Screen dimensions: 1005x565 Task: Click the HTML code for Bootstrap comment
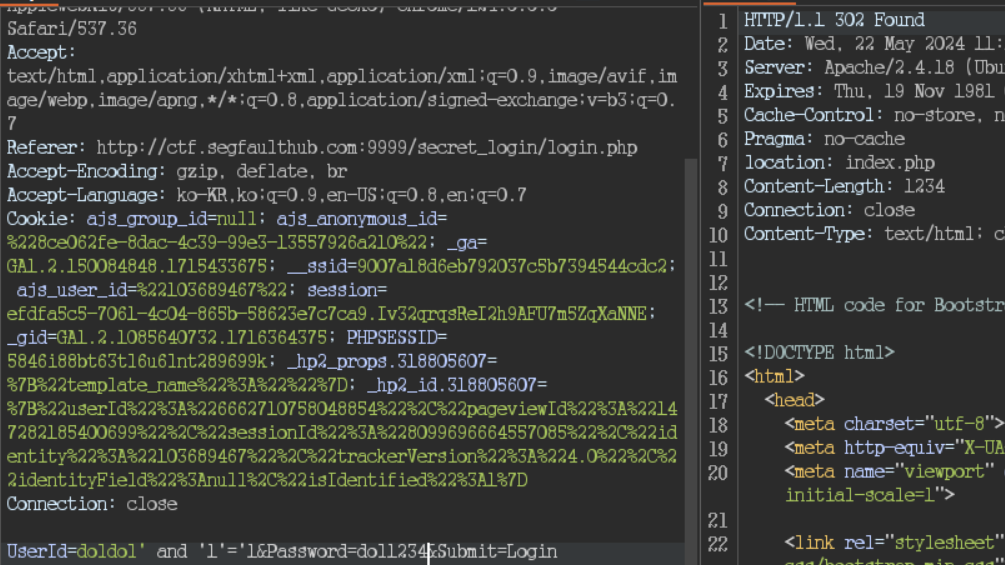coord(874,305)
